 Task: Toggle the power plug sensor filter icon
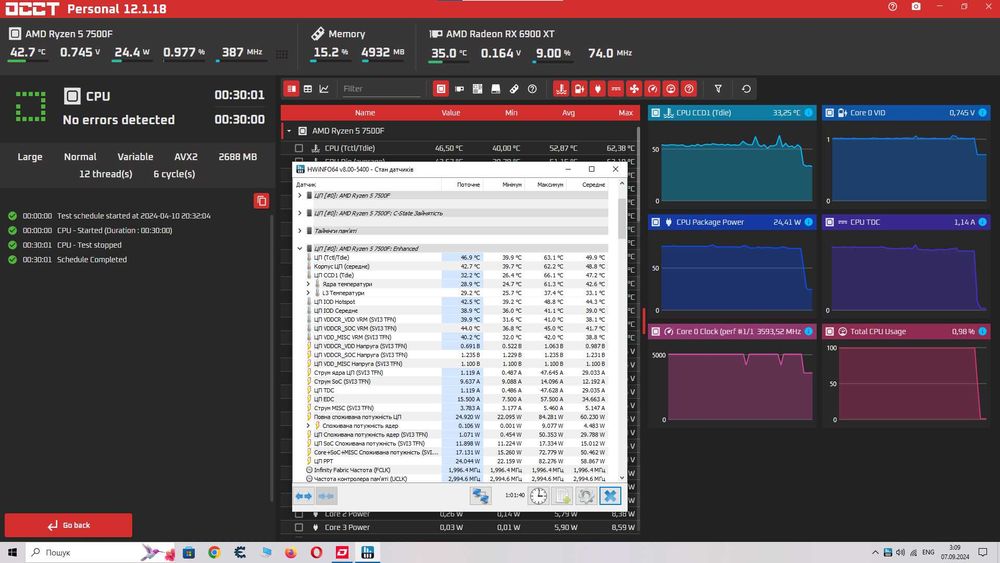598,89
